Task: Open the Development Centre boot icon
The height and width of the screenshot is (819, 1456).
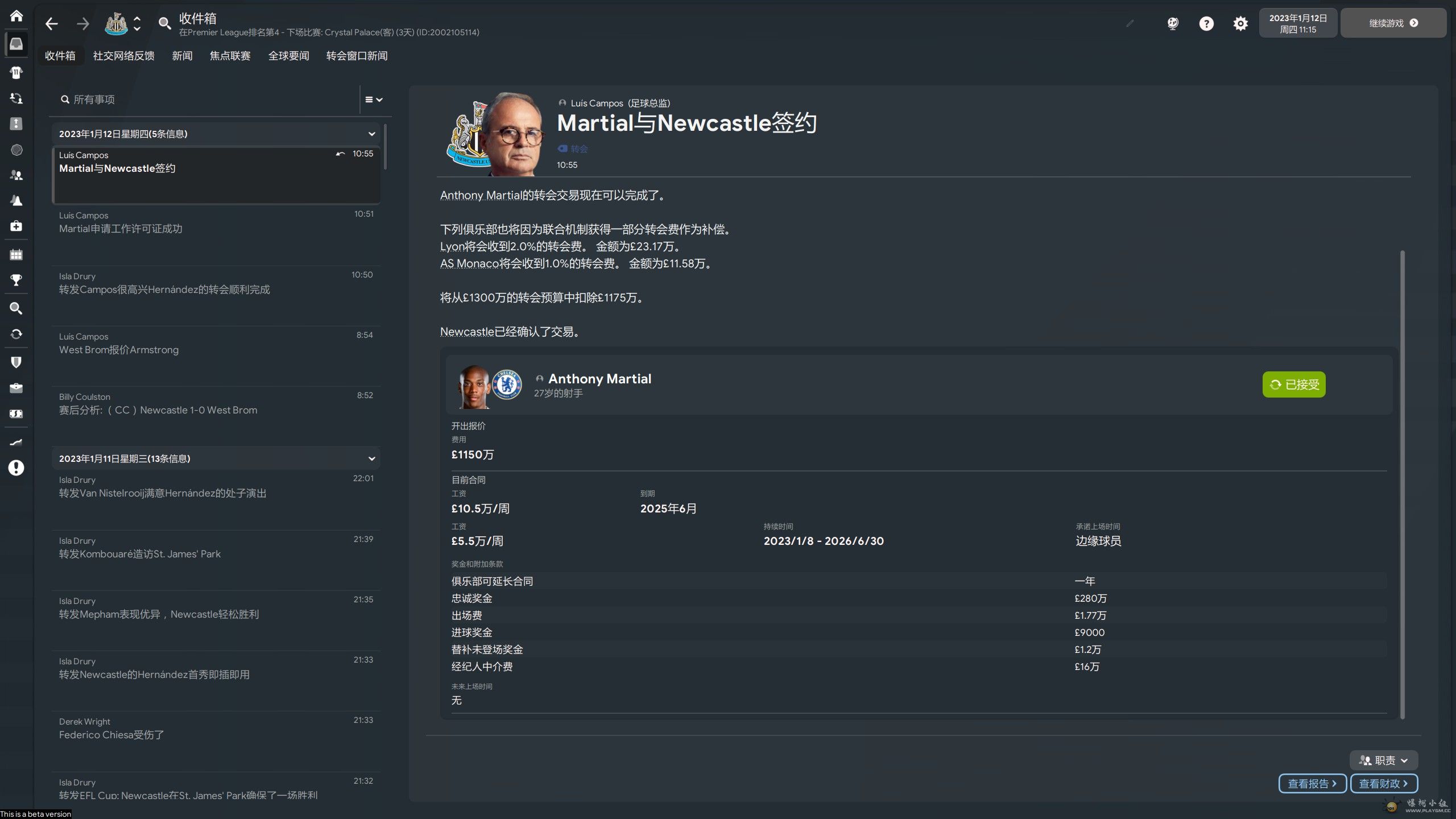Action: [x=16, y=442]
